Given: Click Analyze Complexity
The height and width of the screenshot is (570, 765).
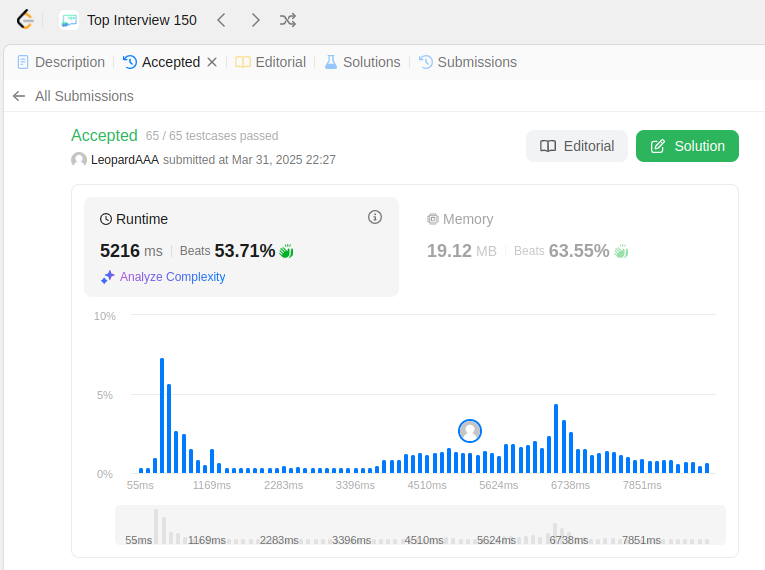Looking at the screenshot, I should (x=172, y=277).
